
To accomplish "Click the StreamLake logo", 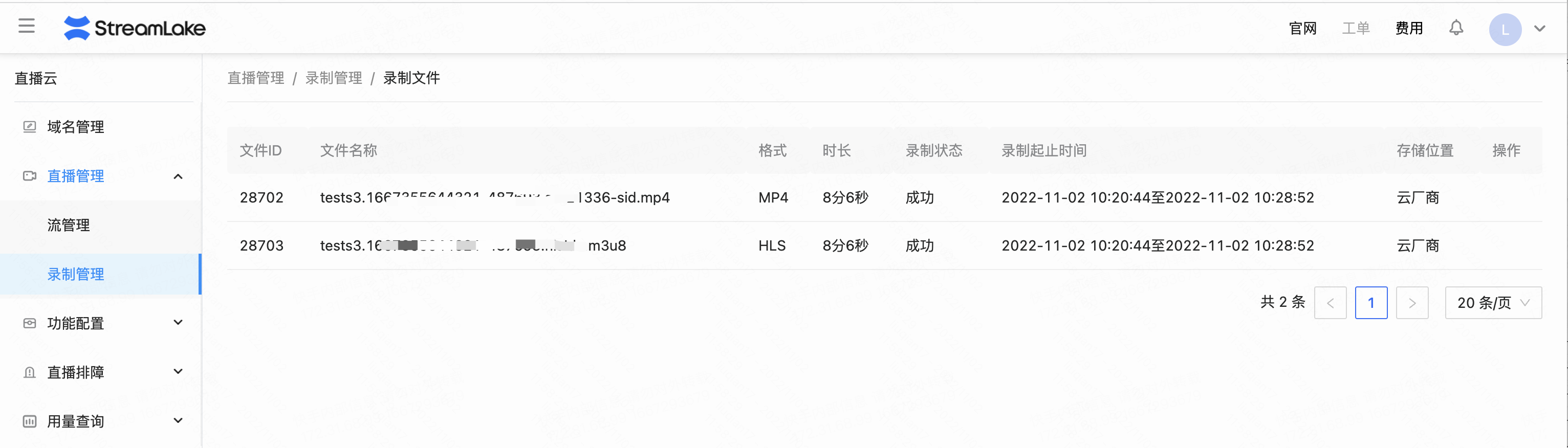I will point(135,28).
